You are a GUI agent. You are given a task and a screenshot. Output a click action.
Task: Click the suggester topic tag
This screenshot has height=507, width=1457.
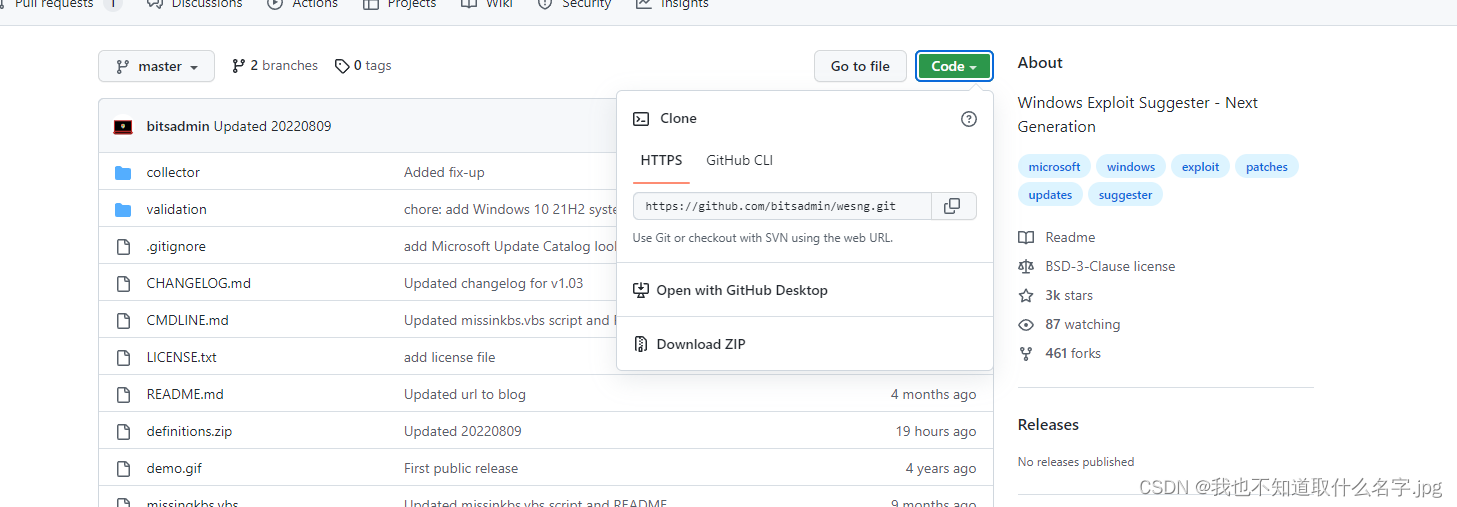[1125, 195]
